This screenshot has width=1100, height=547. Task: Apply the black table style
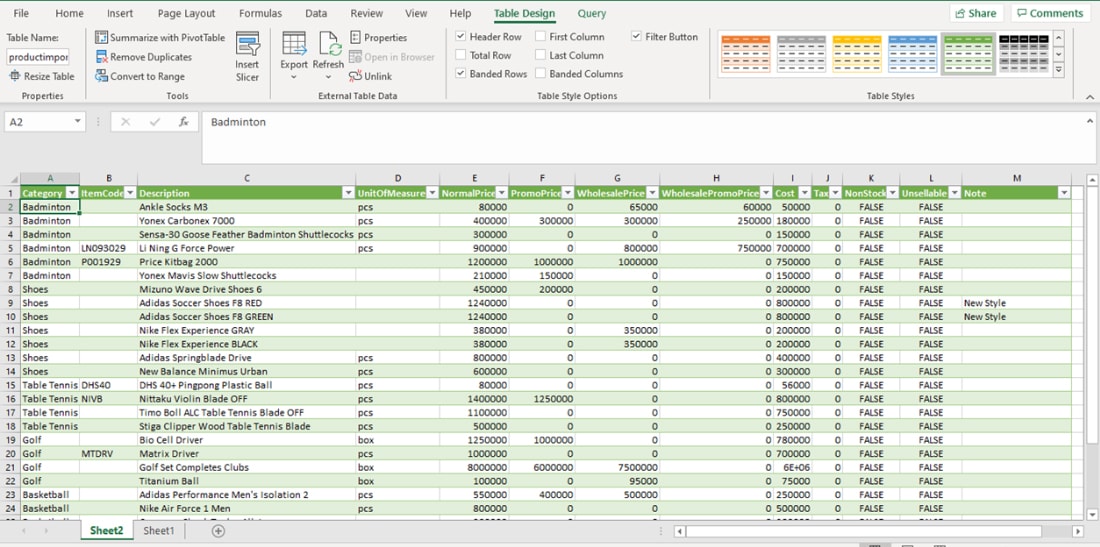tap(1024, 53)
